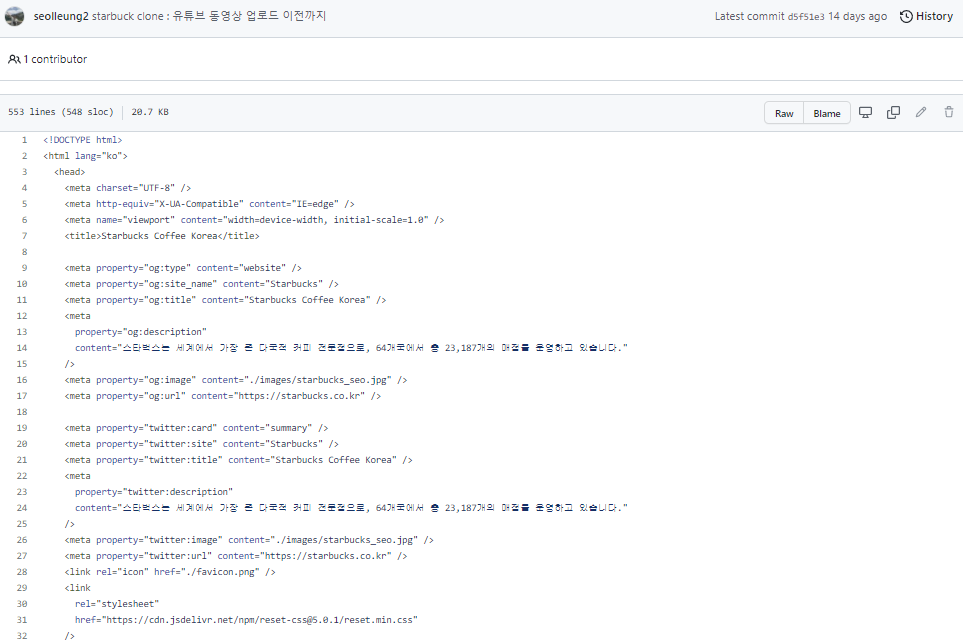Click the twitter:card summary line
This screenshot has height=643, width=963.
(197, 427)
